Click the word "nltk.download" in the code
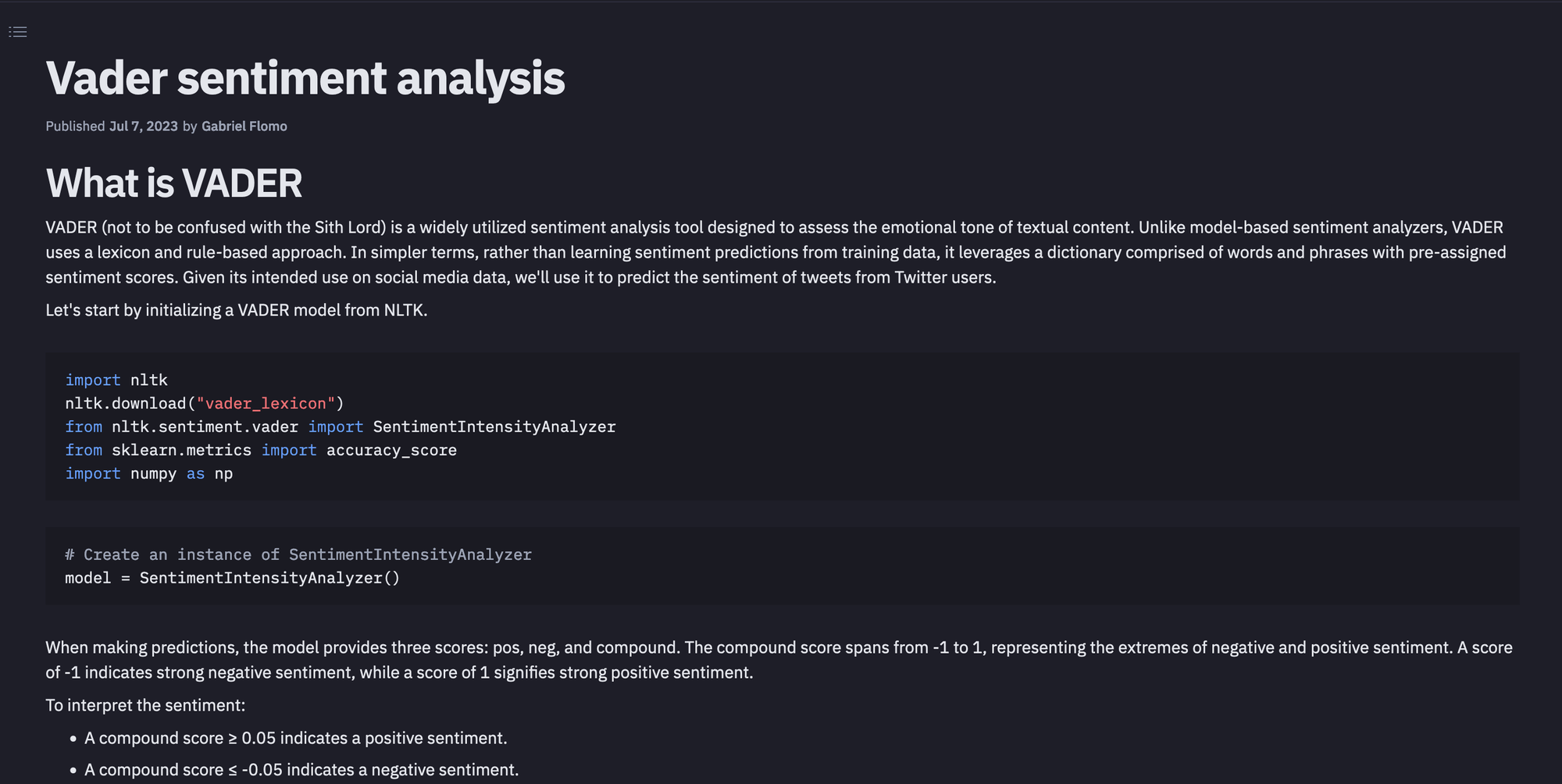This screenshot has width=1562, height=784. pos(125,404)
